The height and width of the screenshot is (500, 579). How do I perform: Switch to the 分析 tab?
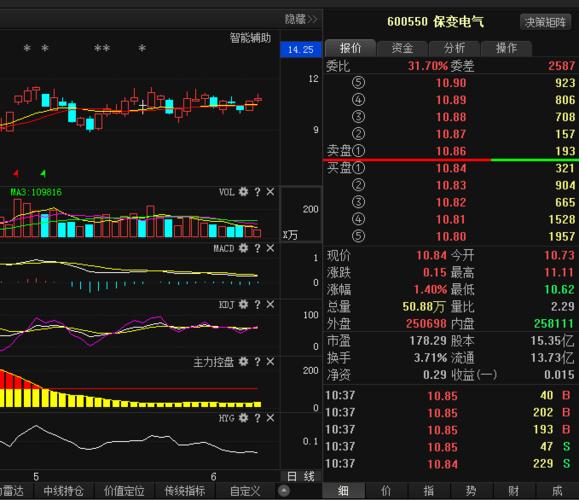coord(454,48)
